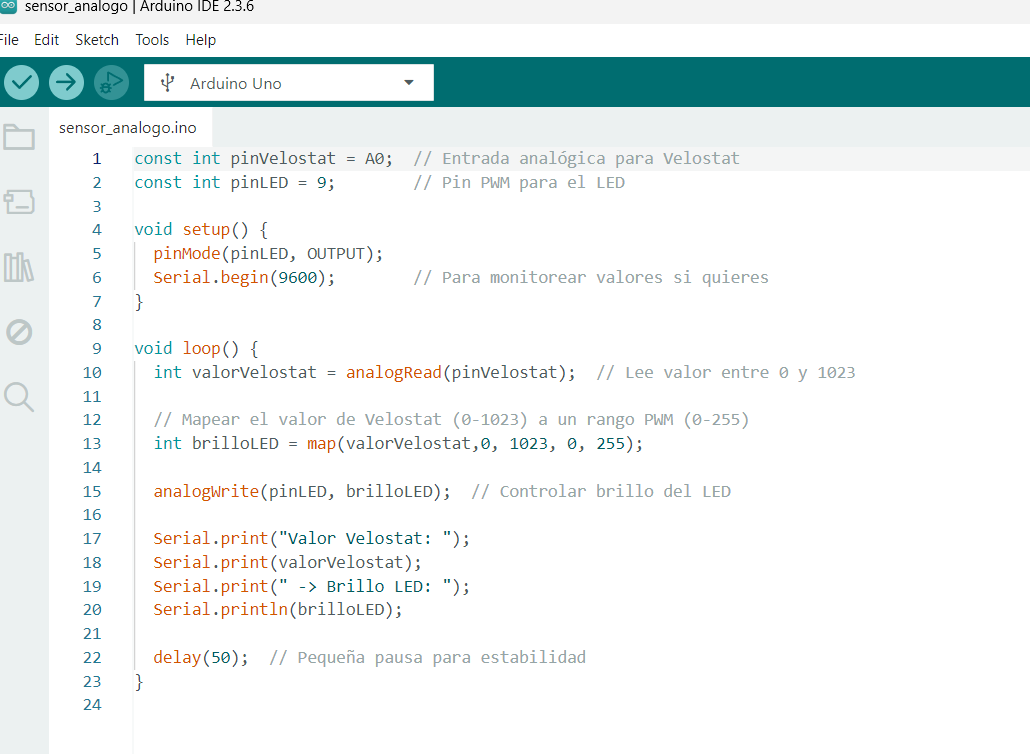Screen dimensions: 1030x754
Task: Place cursor on the analogWrite code line
Action: (300, 491)
